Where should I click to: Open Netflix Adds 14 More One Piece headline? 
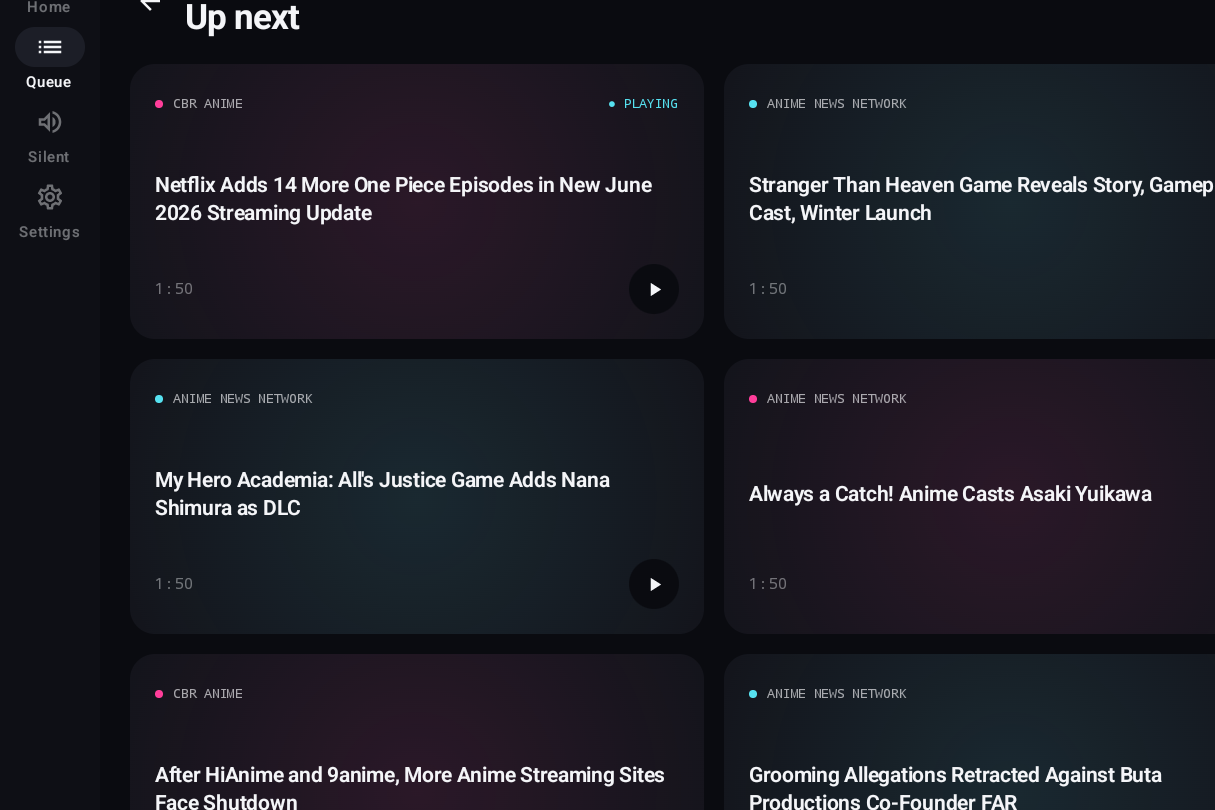point(403,199)
